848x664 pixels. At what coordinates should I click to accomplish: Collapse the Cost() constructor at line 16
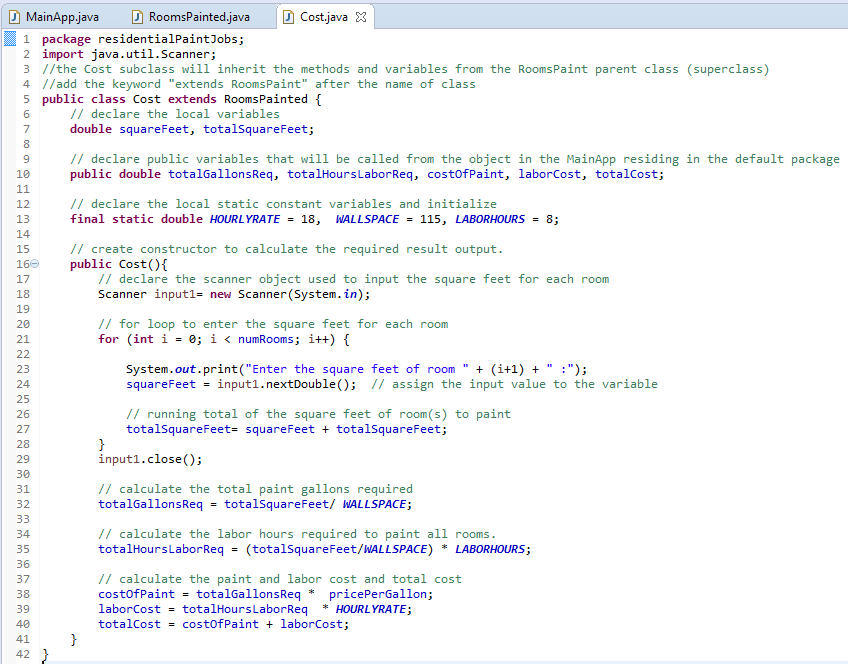35,264
